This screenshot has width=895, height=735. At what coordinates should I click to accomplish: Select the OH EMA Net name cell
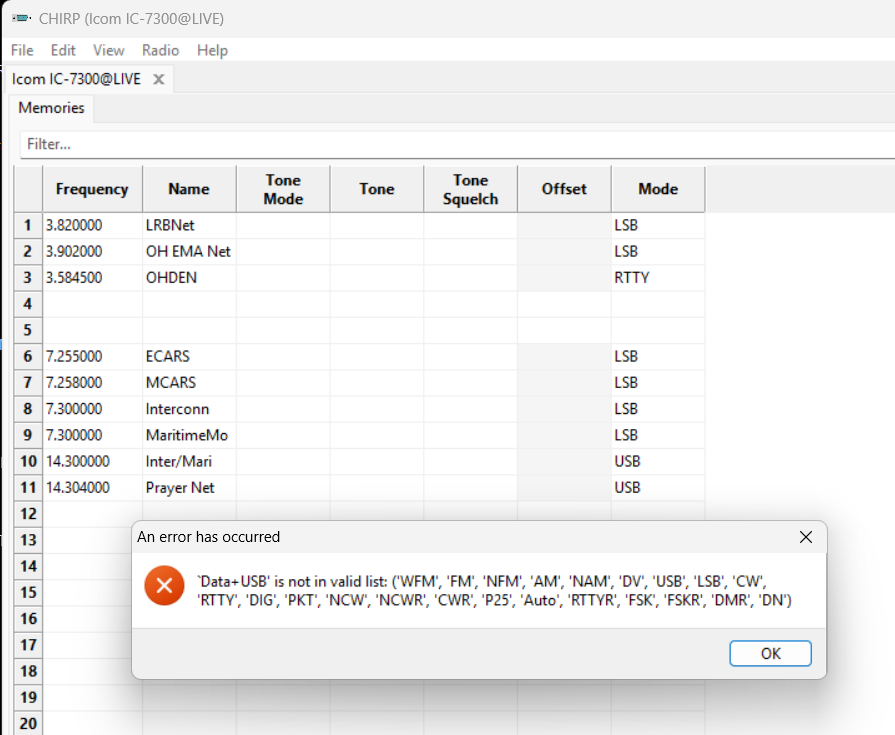(189, 252)
